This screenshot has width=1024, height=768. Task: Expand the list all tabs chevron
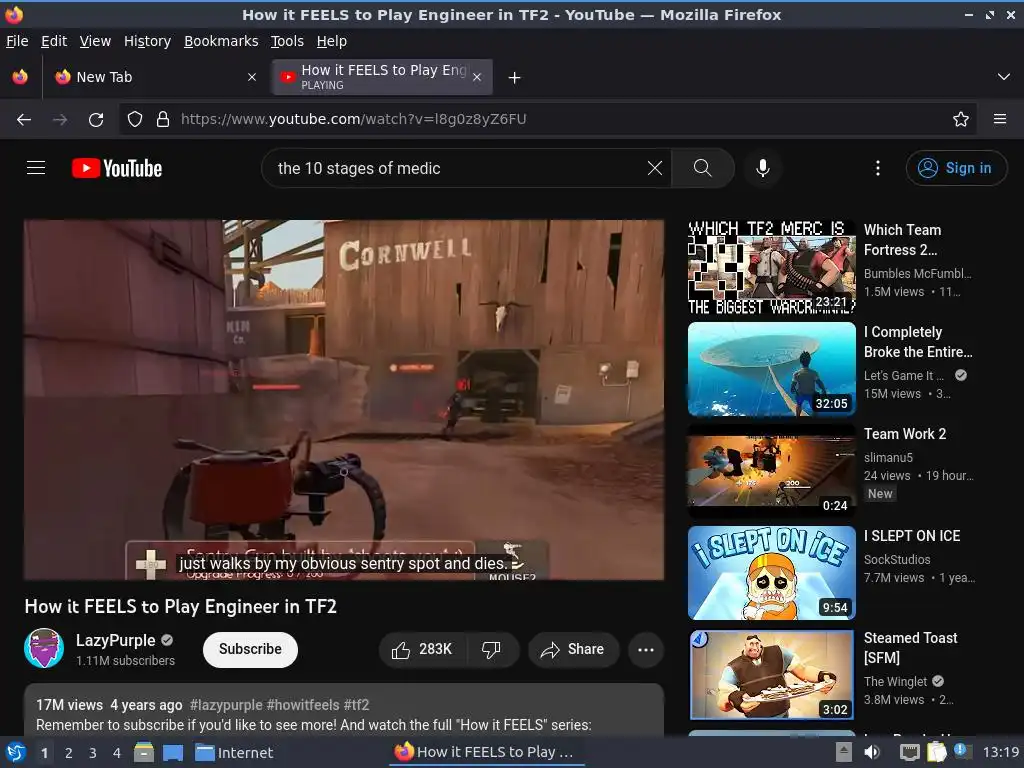click(1004, 77)
